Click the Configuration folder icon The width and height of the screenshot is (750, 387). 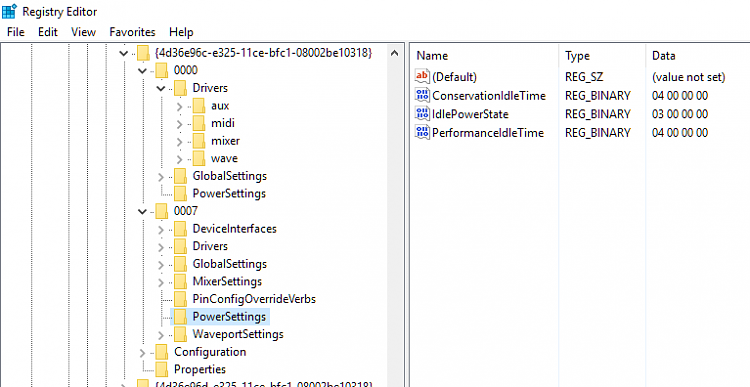point(162,352)
